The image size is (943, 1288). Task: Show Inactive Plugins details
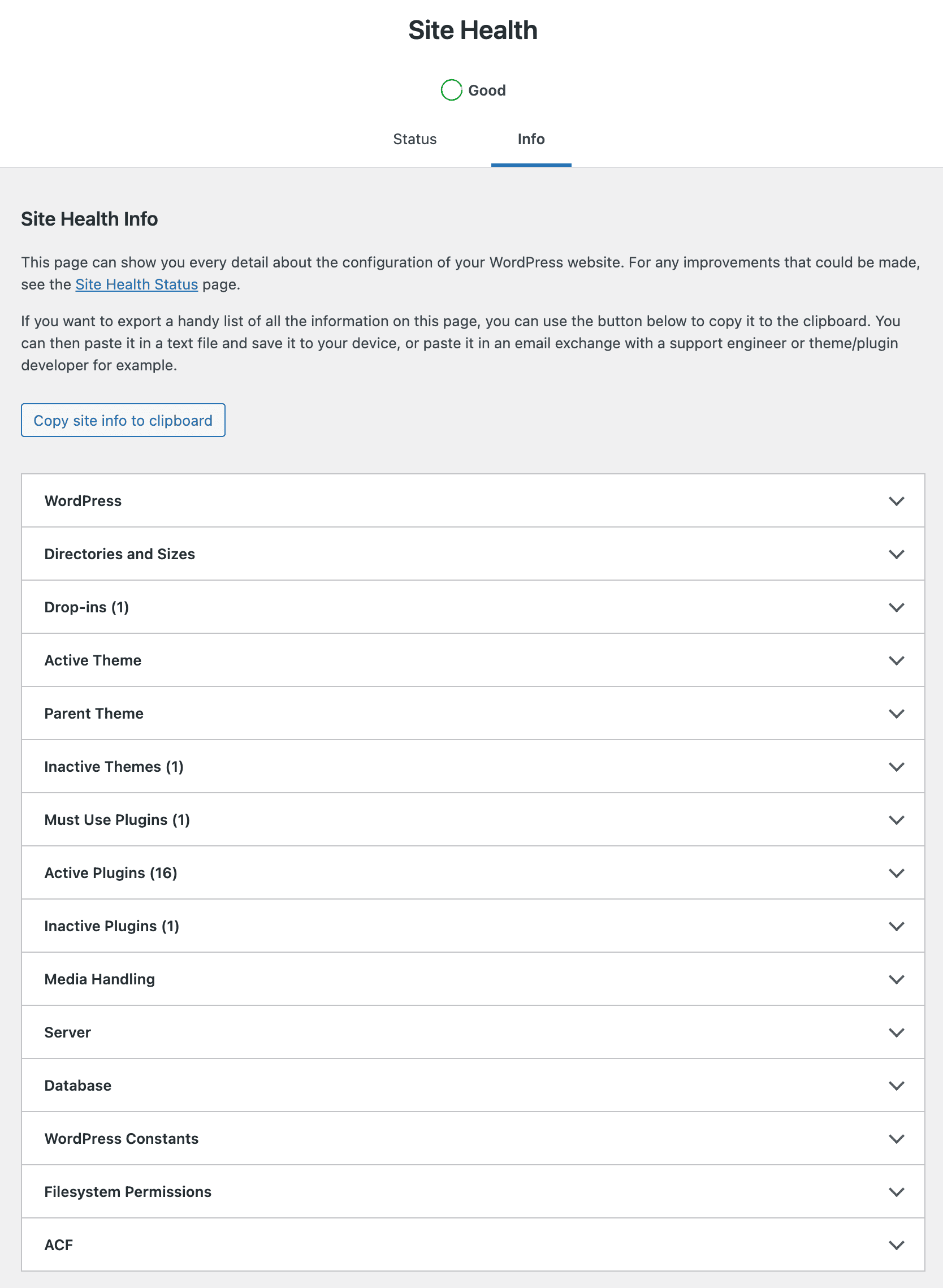(x=472, y=926)
